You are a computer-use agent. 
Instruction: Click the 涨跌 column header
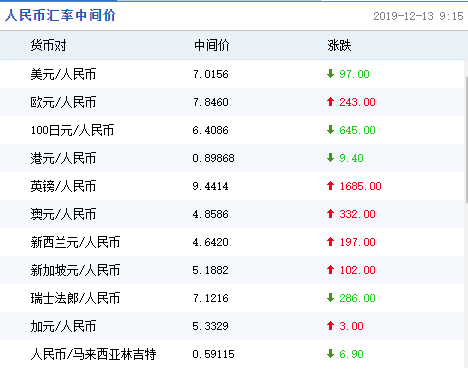point(339,45)
